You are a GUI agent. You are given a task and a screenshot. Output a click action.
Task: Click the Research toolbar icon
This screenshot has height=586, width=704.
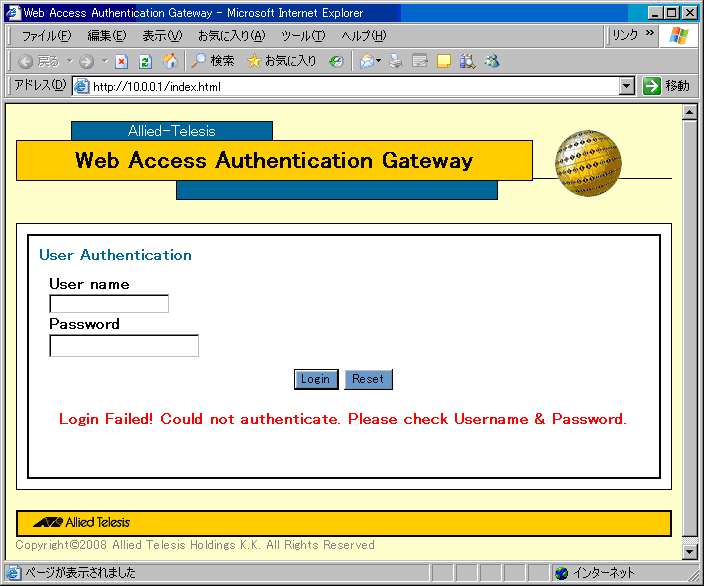coord(467,61)
